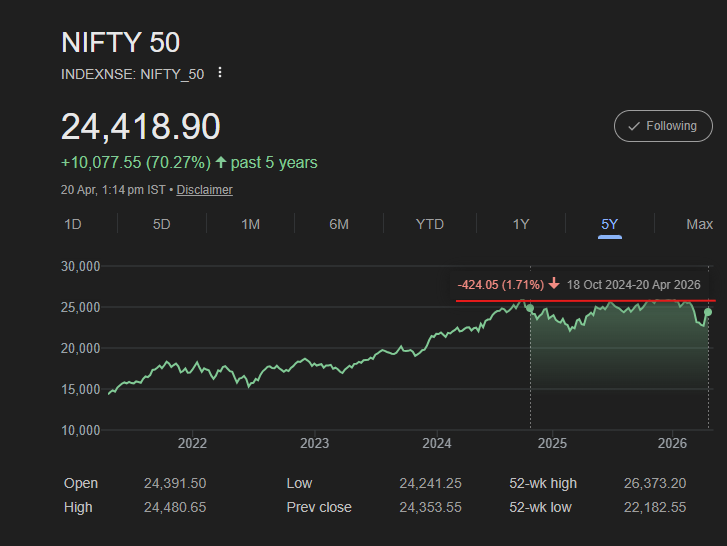727x546 pixels.
Task: Click the 52-wk high value 26,373.20
Action: pos(655,483)
